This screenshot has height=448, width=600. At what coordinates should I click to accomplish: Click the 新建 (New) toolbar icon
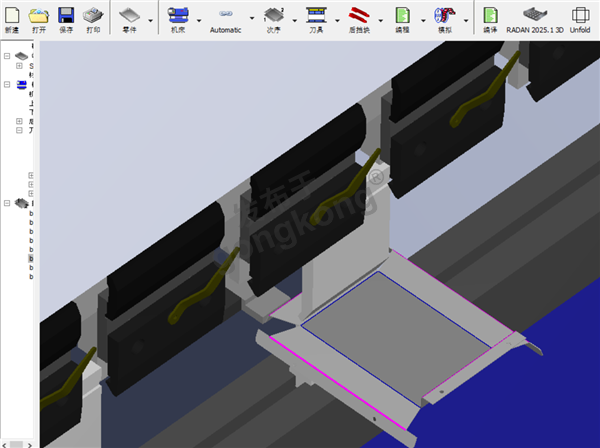[x=12, y=17]
